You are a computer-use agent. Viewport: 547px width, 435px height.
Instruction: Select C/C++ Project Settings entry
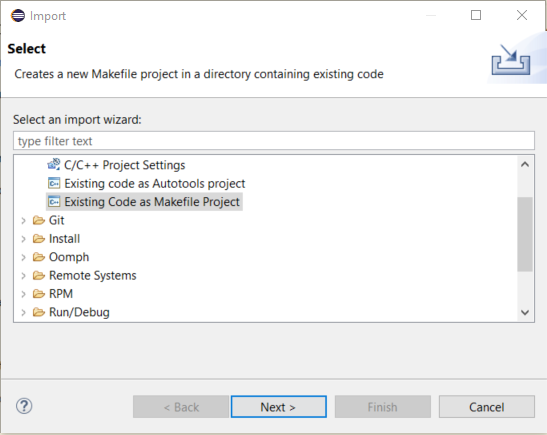click(125, 165)
